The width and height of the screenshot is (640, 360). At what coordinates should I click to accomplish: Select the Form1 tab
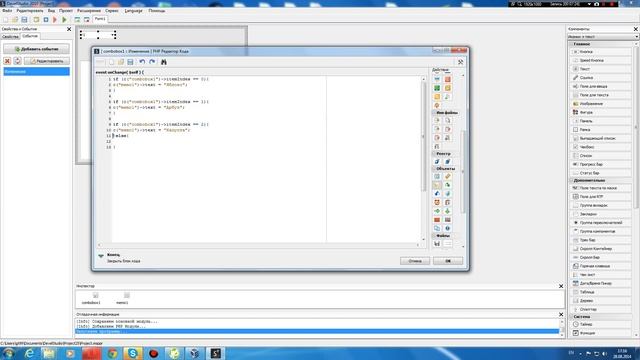click(100, 19)
